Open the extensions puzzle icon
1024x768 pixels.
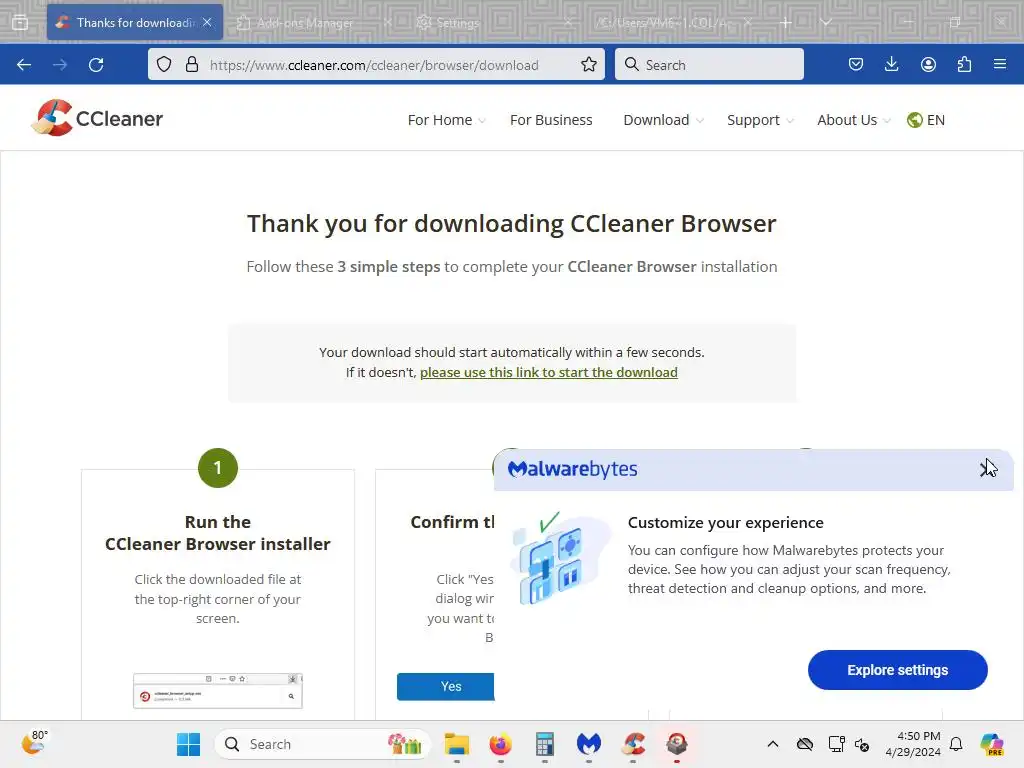tap(964, 64)
